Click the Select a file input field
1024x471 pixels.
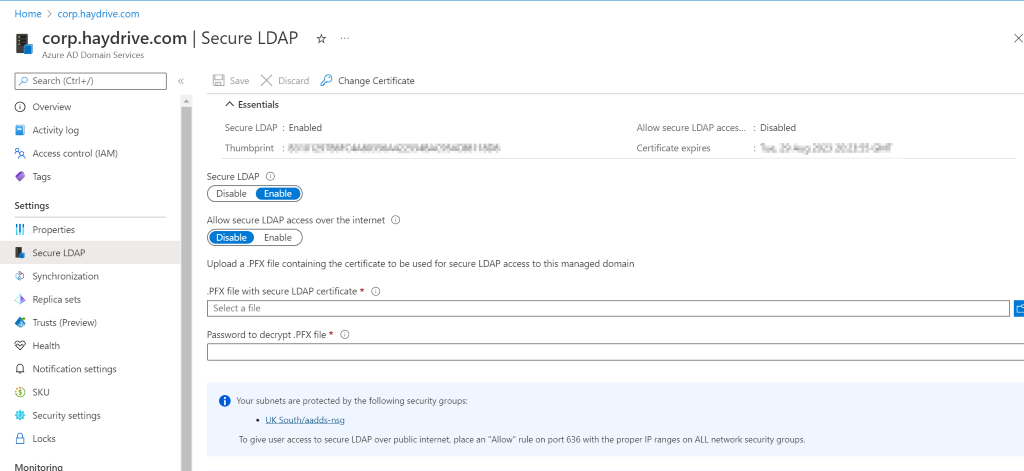tap(609, 308)
